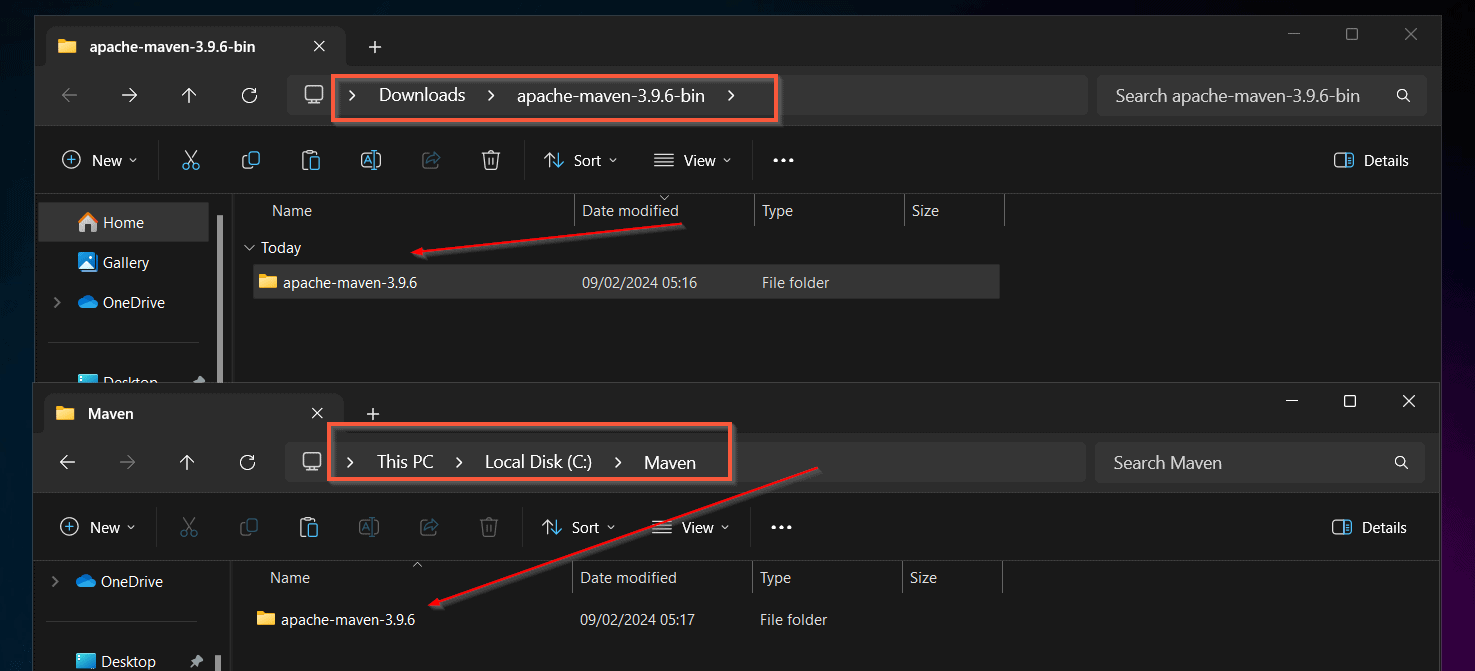
Task: Go up one level in apache-maven-3.9.6-bin window
Action: tap(189, 95)
